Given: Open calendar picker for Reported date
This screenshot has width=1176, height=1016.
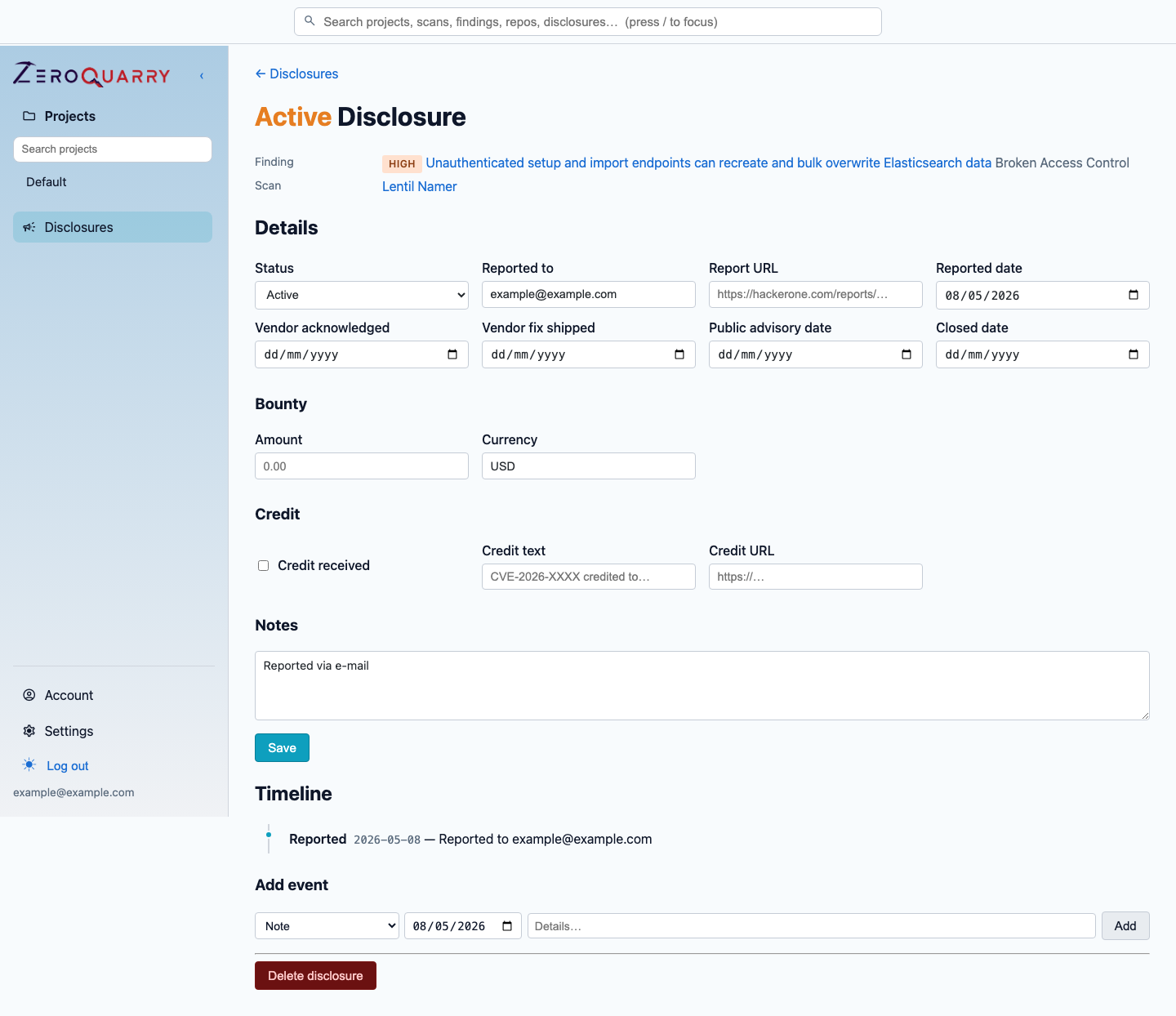Looking at the screenshot, I should (x=1134, y=295).
